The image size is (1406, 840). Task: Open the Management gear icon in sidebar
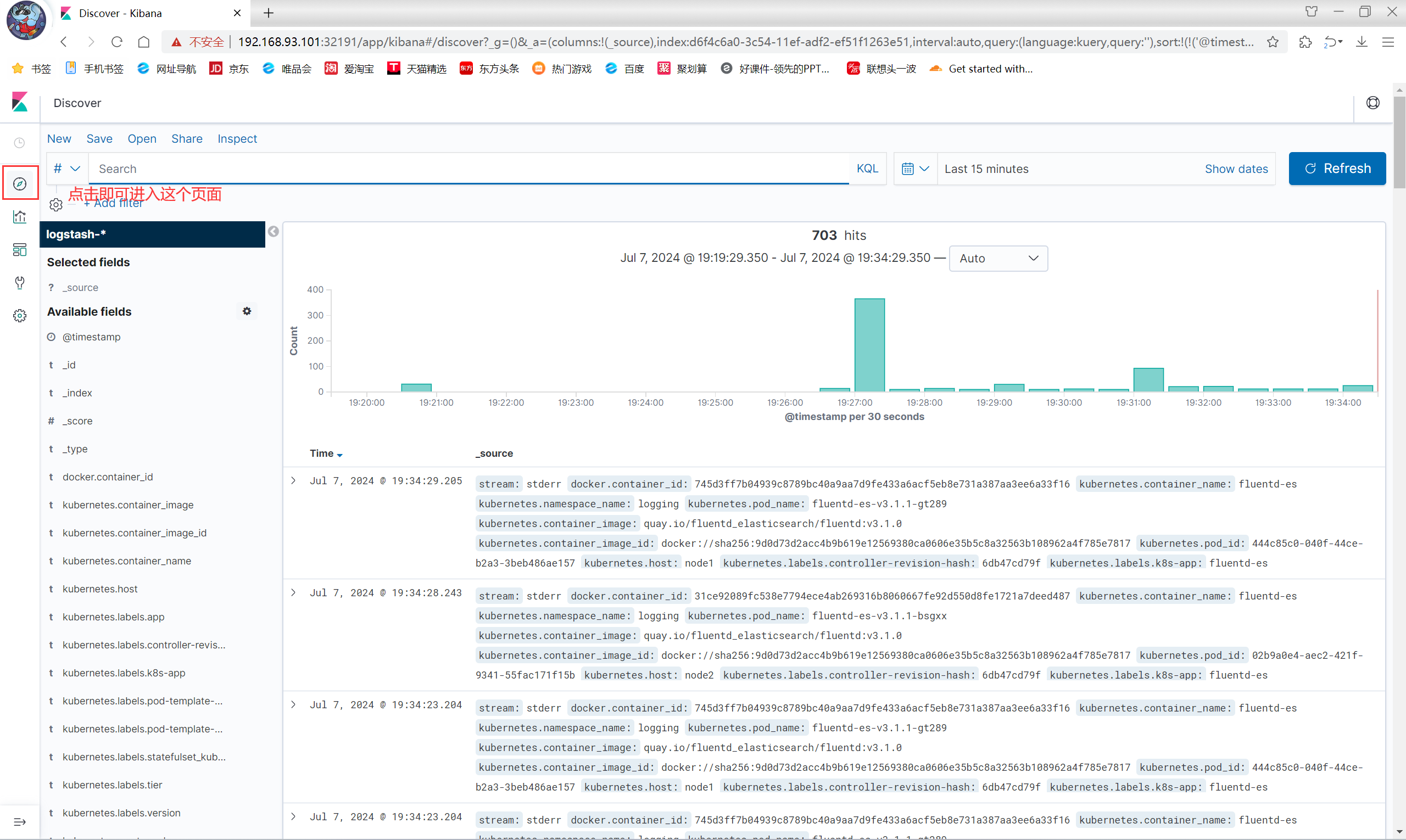click(x=20, y=316)
